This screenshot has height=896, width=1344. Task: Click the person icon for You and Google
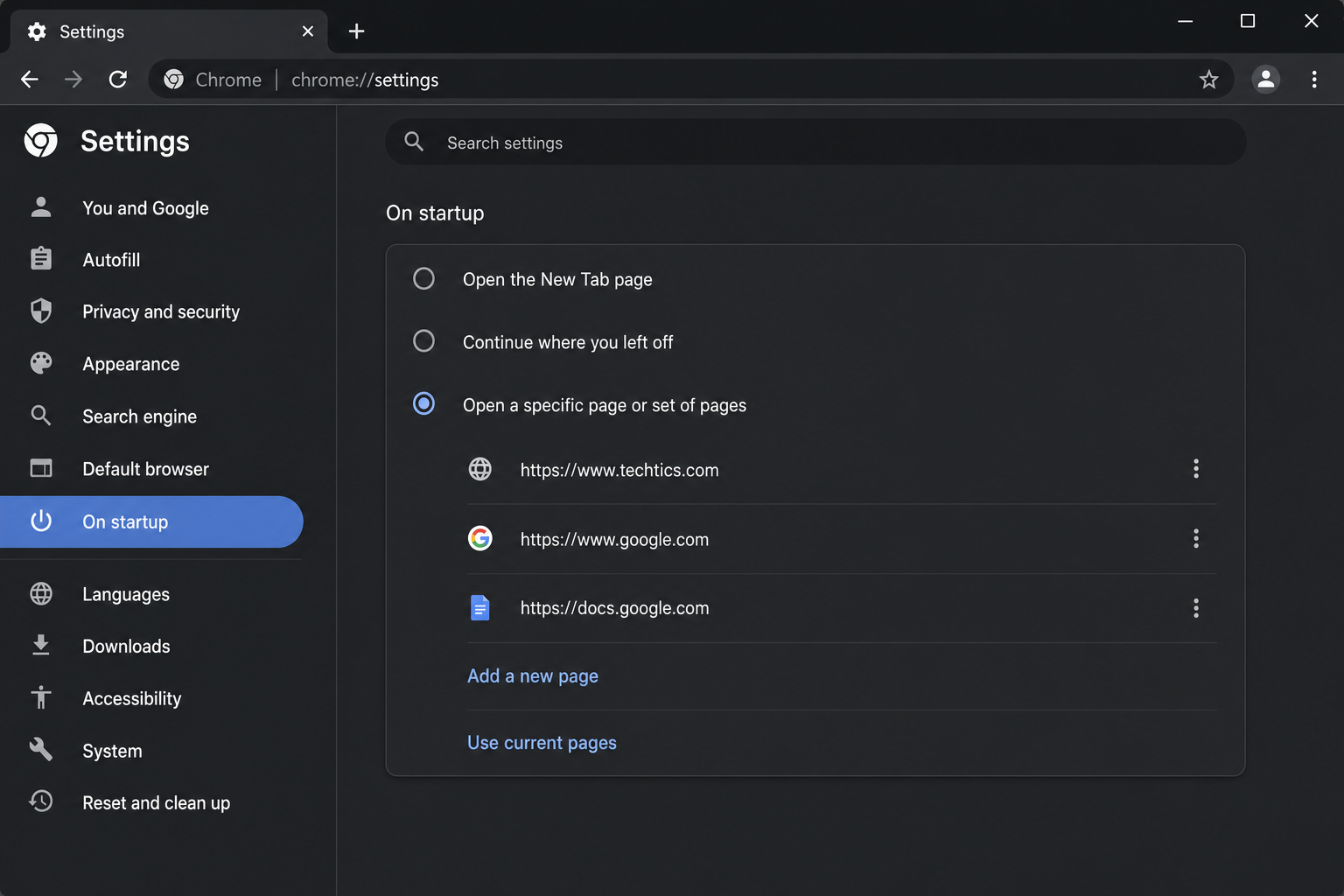41,207
